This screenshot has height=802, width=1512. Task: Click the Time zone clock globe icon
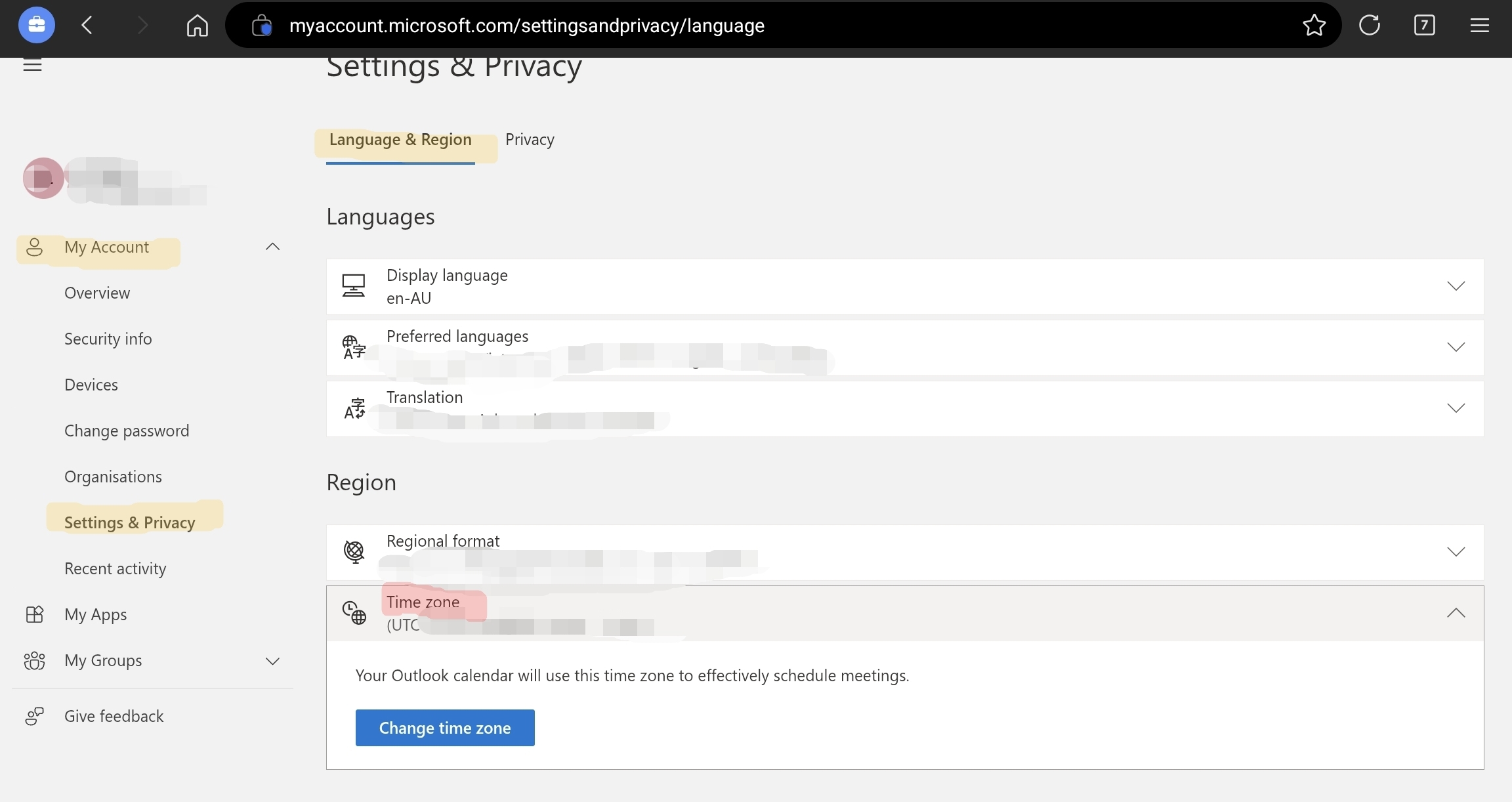[354, 613]
